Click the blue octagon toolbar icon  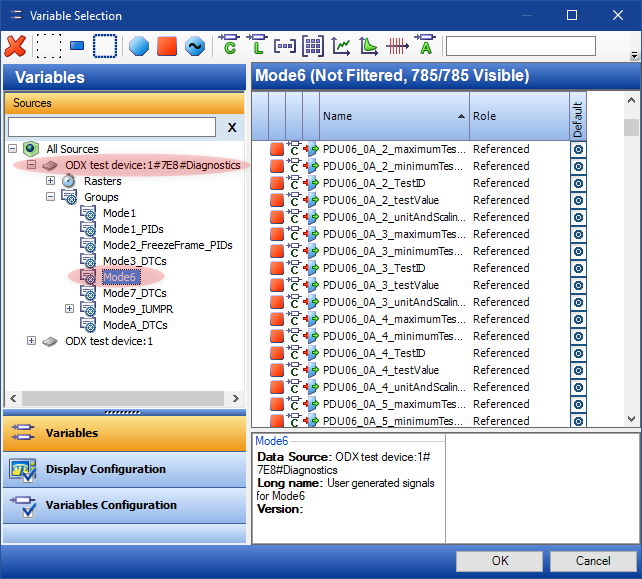(139, 46)
